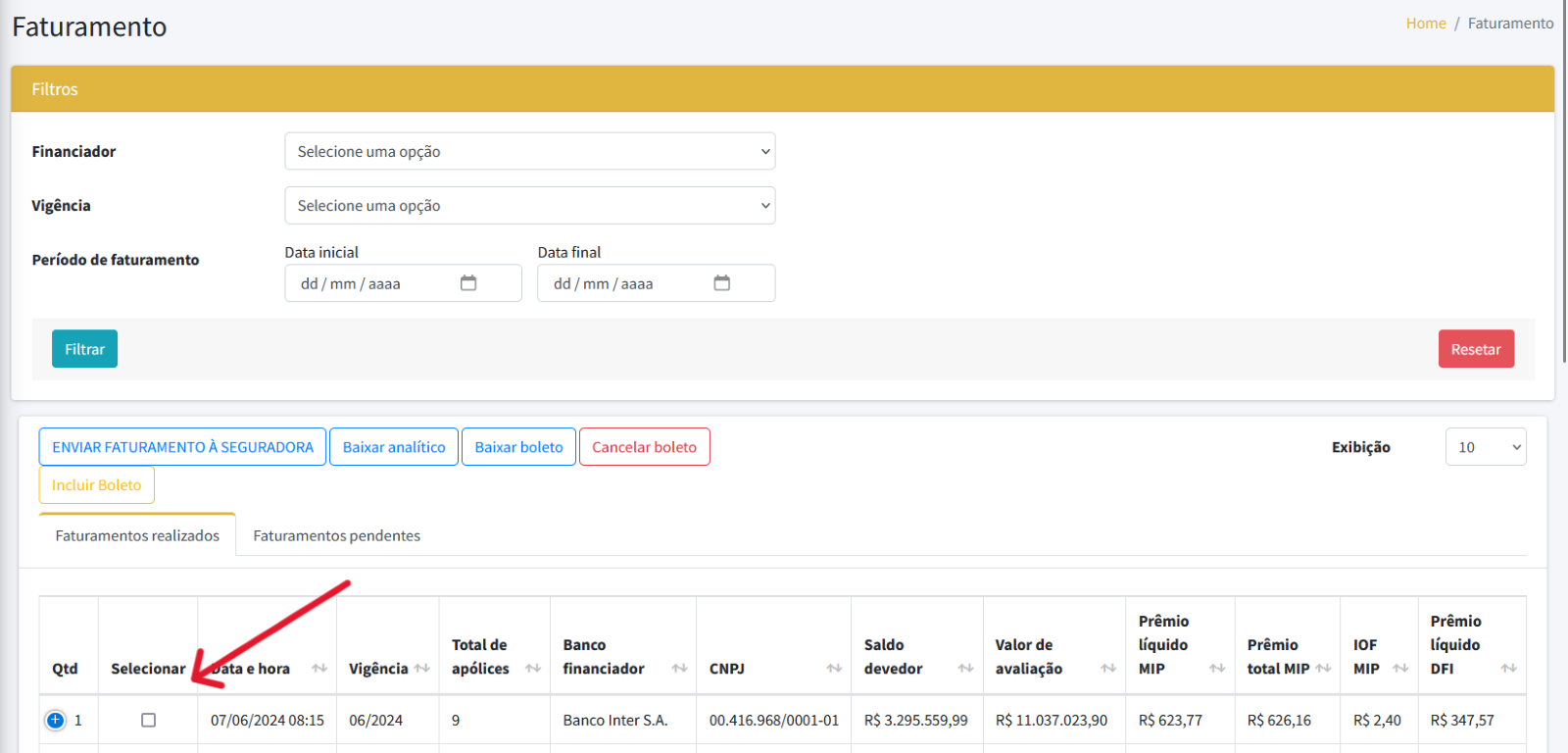Select the value R$ 623,77
Screen dimensions: 1568x753
coord(1170,720)
